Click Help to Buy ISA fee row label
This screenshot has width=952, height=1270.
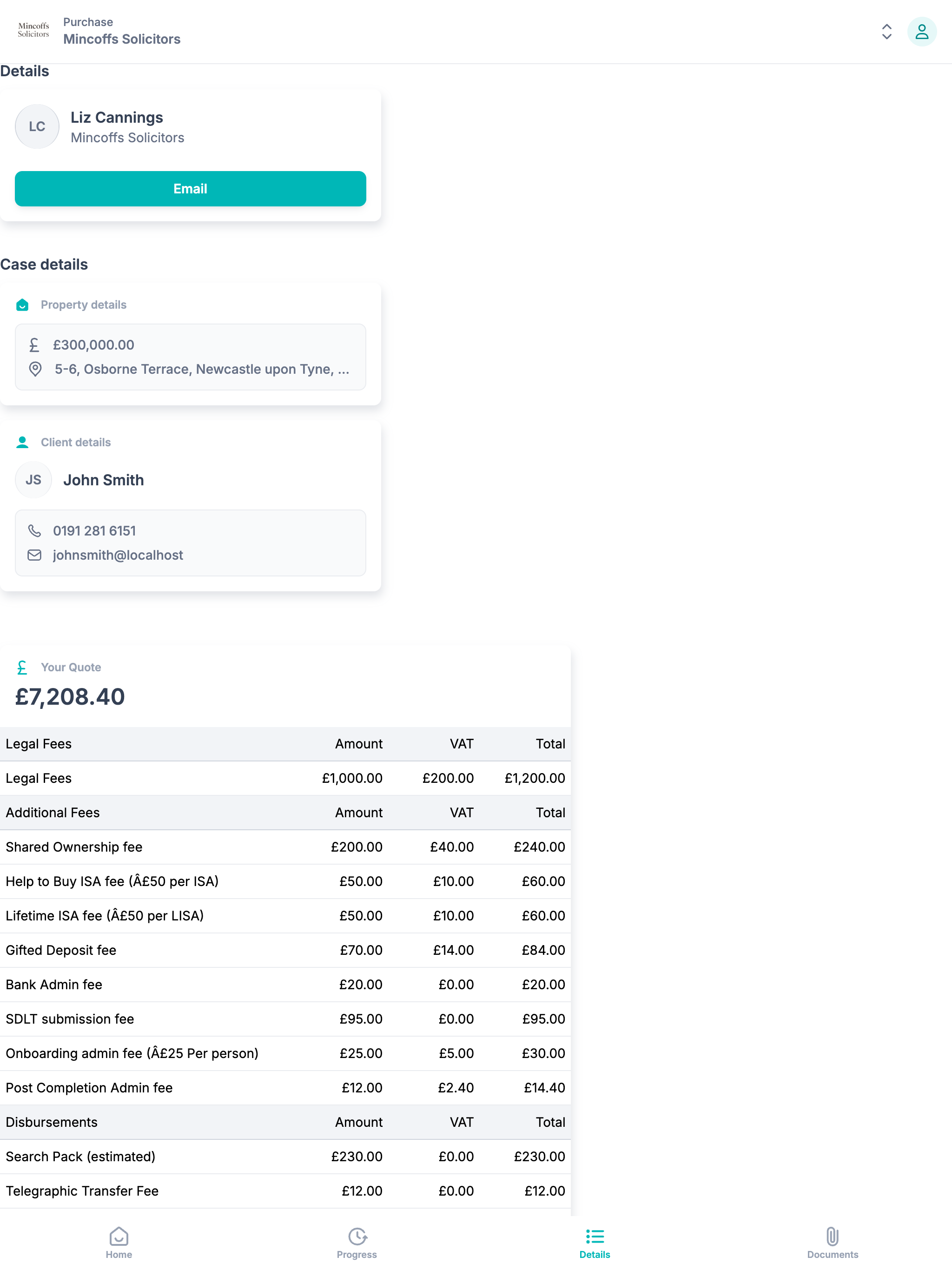[x=112, y=881]
